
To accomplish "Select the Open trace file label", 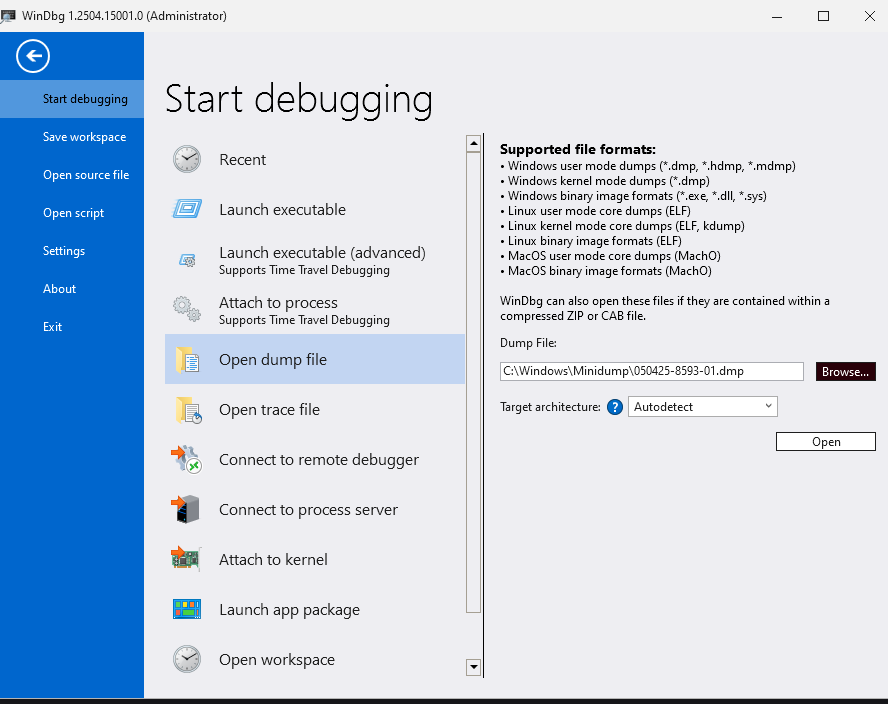I will pos(270,409).
